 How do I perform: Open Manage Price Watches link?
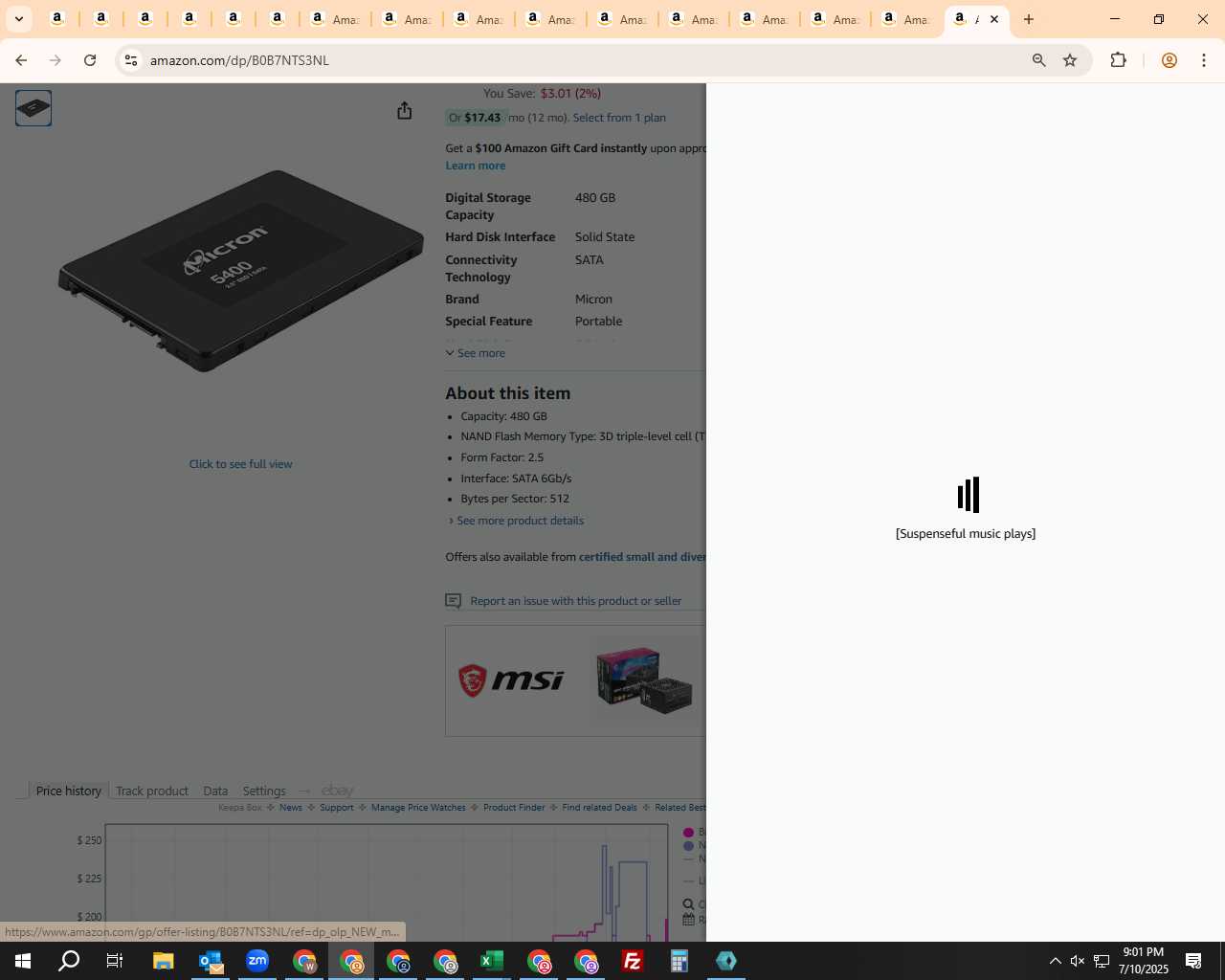[418, 808]
